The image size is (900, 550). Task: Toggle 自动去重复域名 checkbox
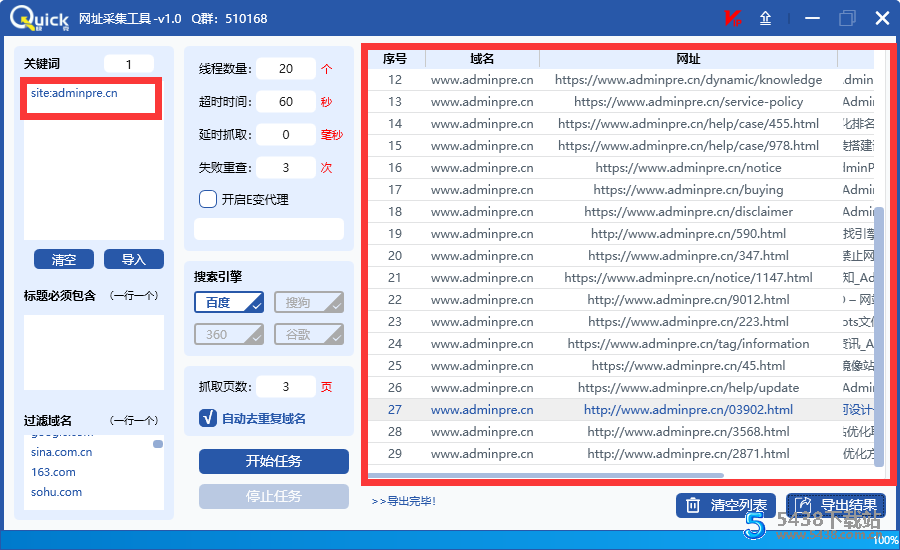(208, 418)
